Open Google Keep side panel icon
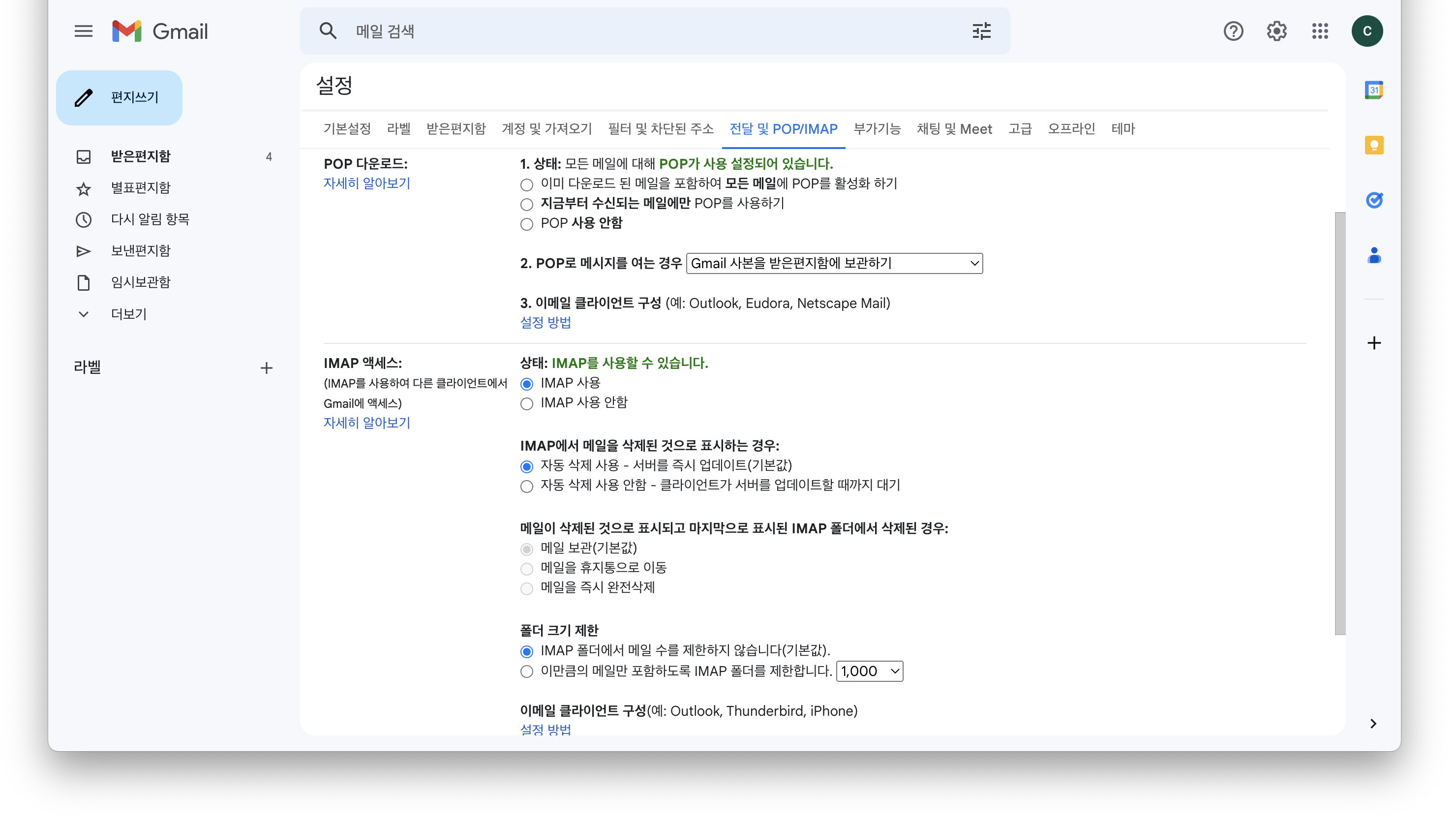The width and height of the screenshot is (1456, 824). (x=1373, y=146)
